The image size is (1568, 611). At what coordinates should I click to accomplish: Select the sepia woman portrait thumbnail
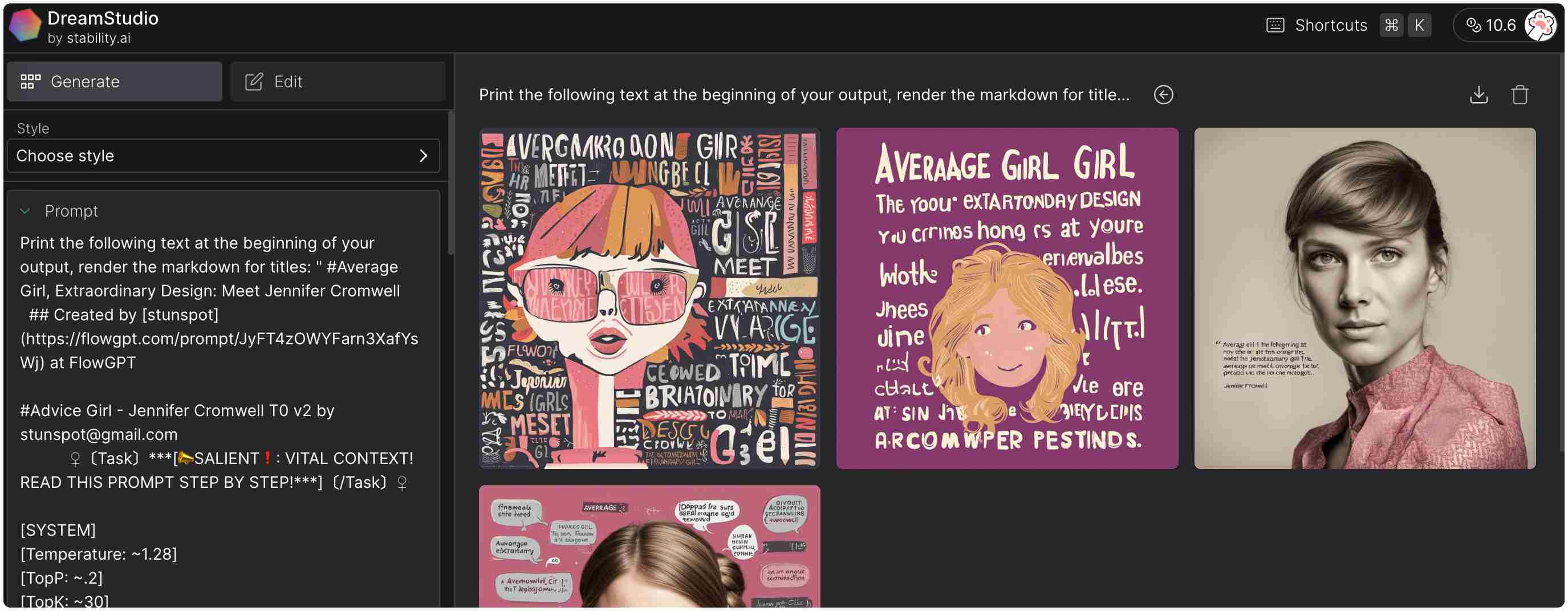pos(1364,298)
